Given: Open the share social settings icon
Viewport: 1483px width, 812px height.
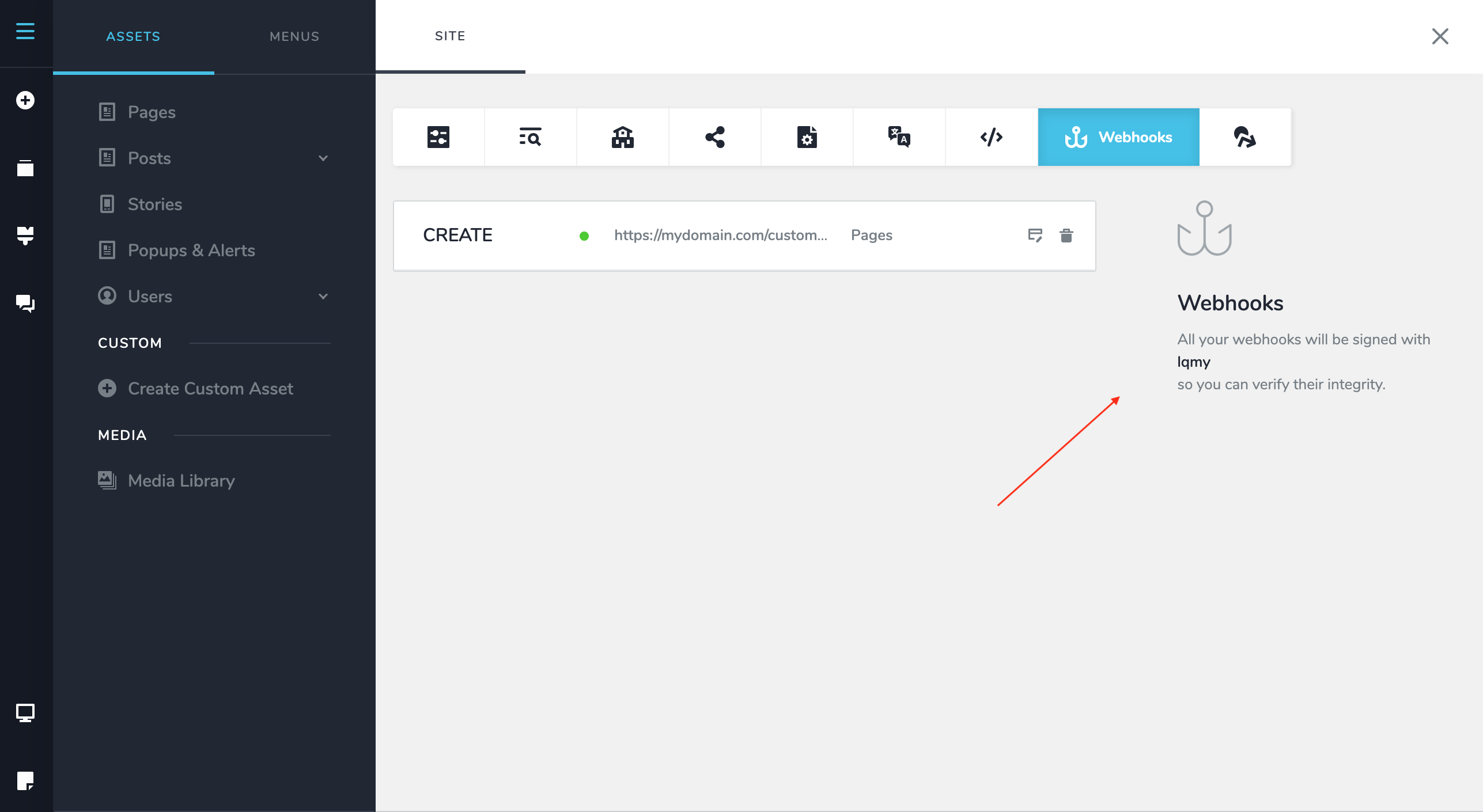Looking at the screenshot, I should (x=714, y=137).
